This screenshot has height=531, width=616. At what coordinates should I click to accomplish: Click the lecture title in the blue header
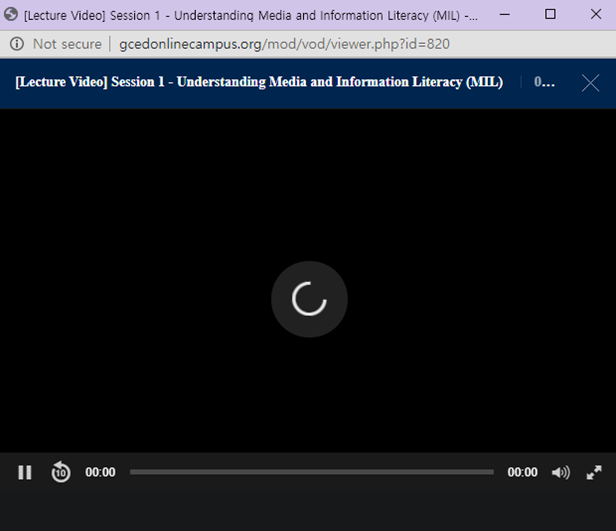(x=259, y=82)
